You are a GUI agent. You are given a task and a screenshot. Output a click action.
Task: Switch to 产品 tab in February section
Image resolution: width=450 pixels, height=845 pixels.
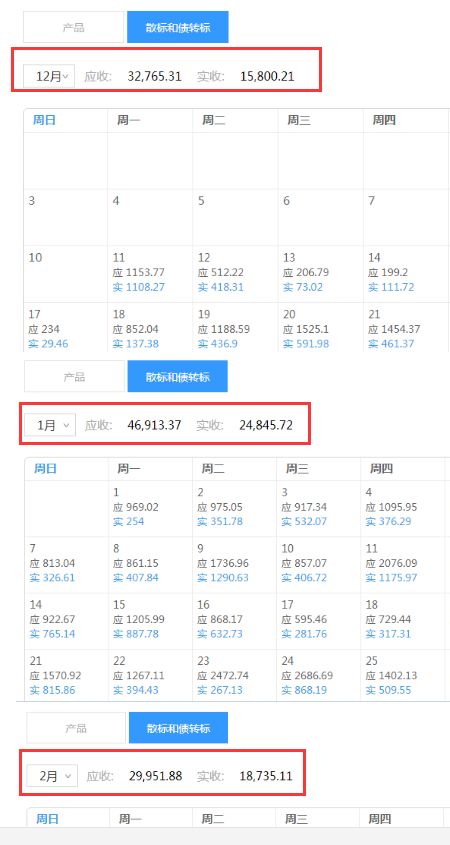pos(76,728)
